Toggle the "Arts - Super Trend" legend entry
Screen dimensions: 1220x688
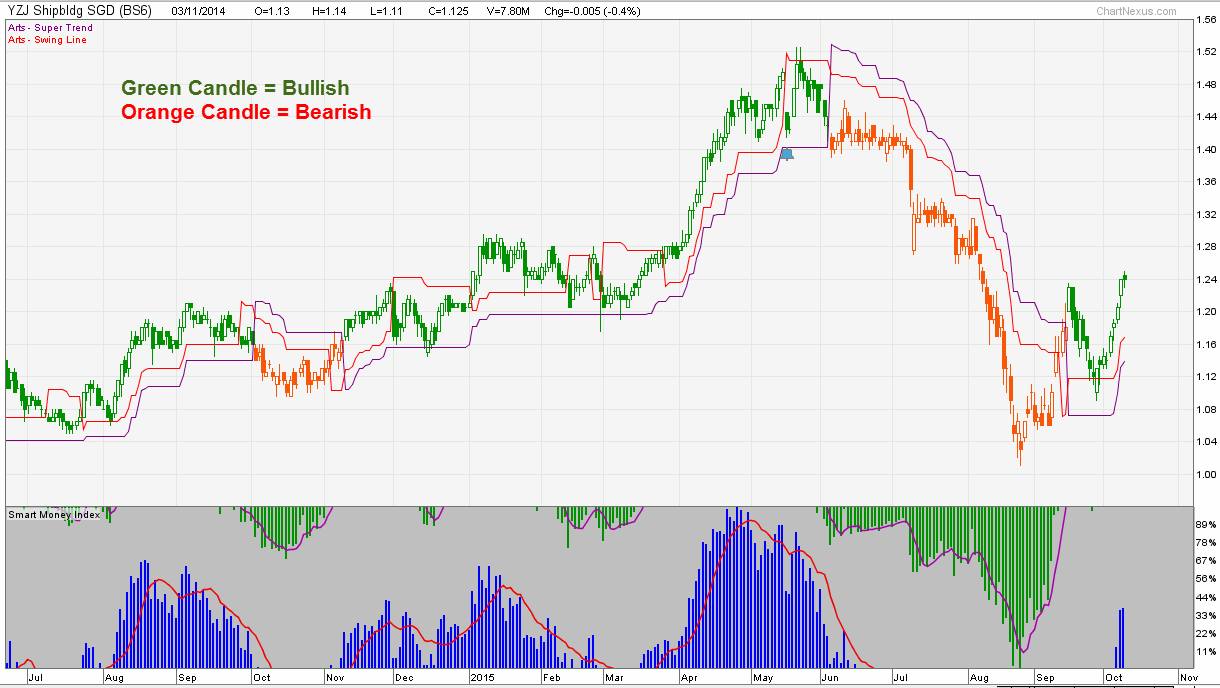pyautogui.click(x=48, y=28)
